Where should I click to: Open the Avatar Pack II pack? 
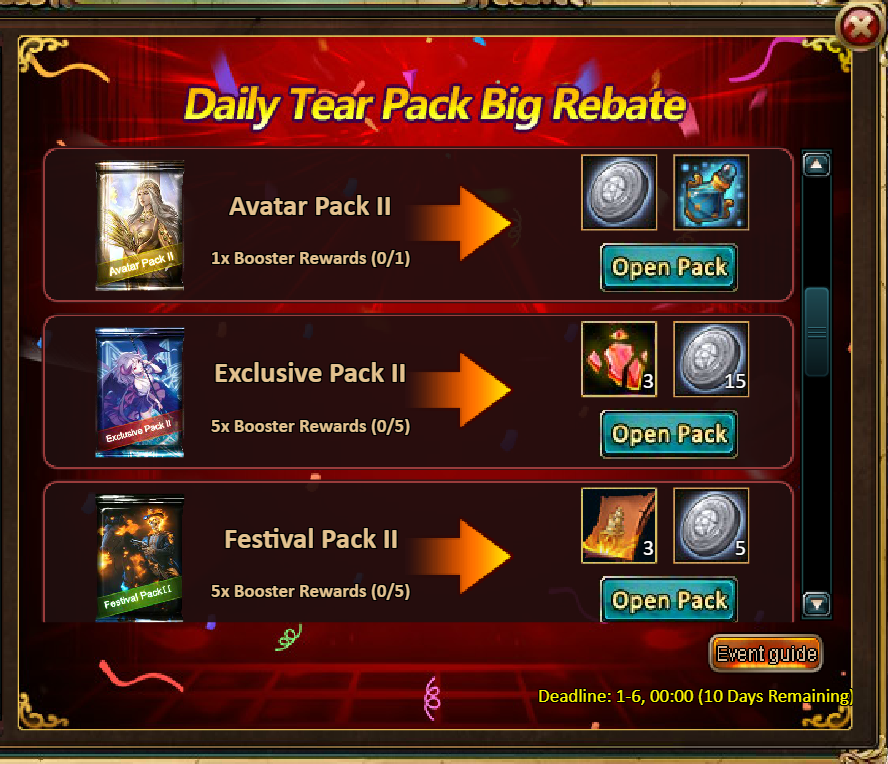[x=669, y=267]
